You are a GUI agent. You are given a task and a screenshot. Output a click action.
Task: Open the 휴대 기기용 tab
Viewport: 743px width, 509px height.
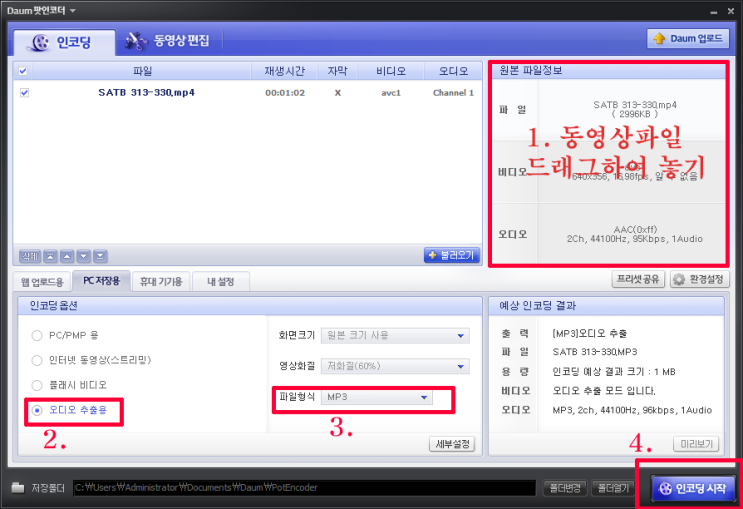(x=161, y=282)
